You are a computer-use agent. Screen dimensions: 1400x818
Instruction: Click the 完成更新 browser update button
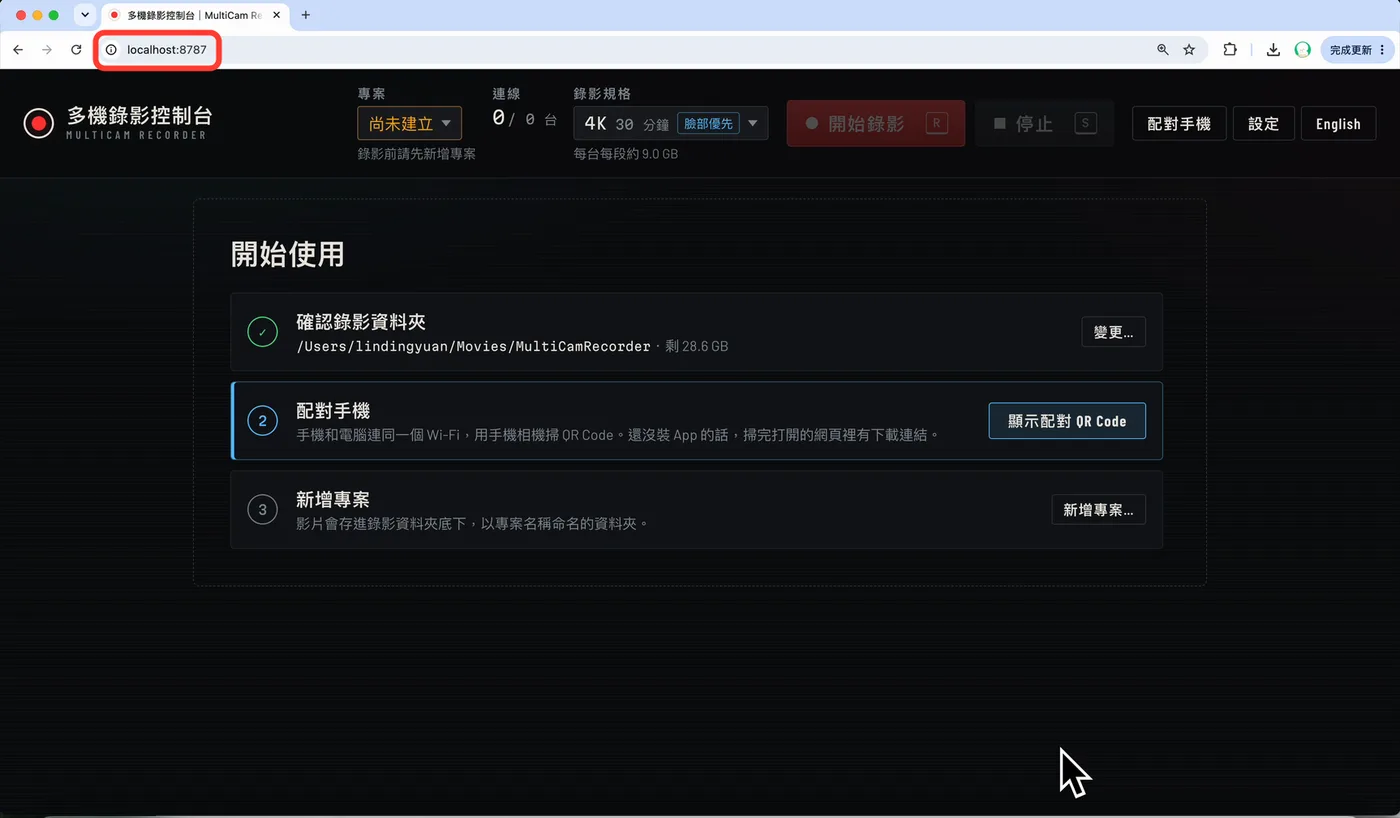(x=1357, y=49)
